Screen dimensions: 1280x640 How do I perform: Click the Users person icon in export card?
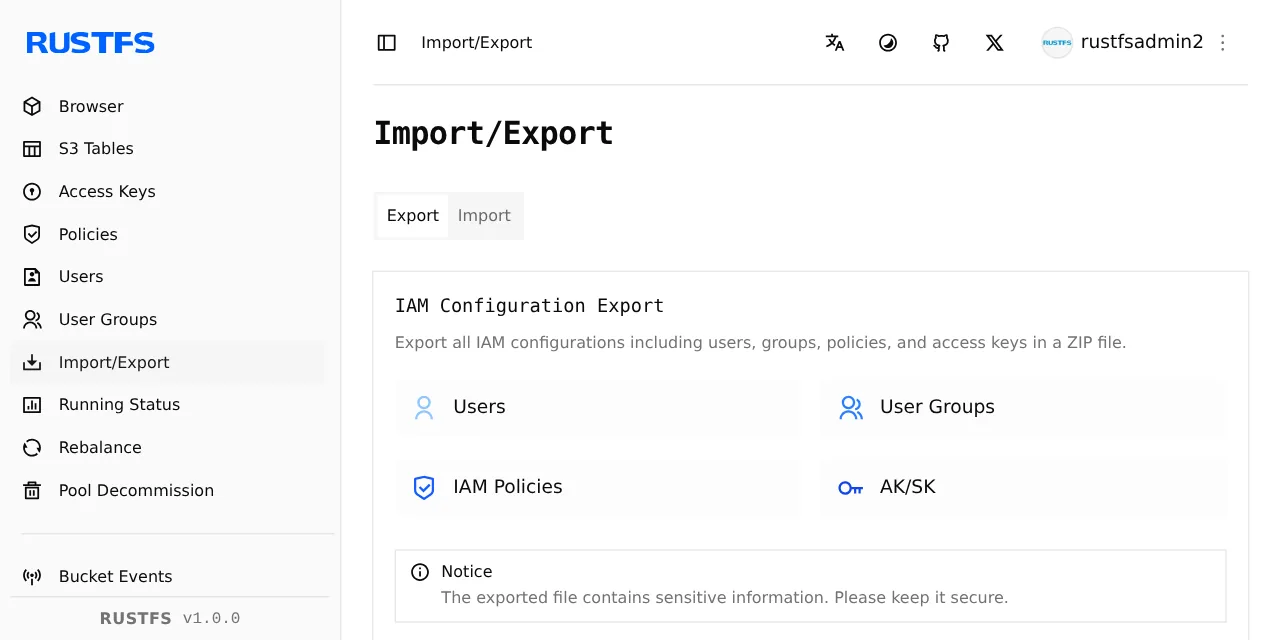(x=424, y=407)
